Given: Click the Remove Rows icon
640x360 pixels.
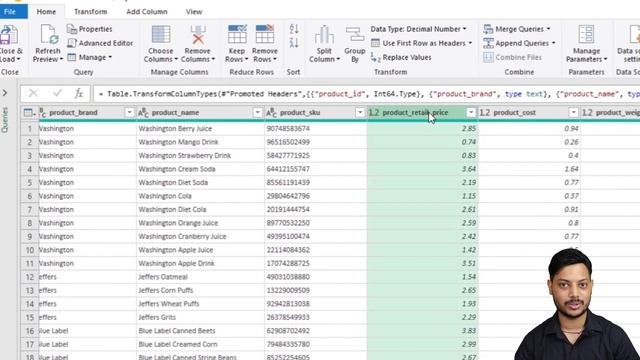Looking at the screenshot, I should (x=264, y=34).
